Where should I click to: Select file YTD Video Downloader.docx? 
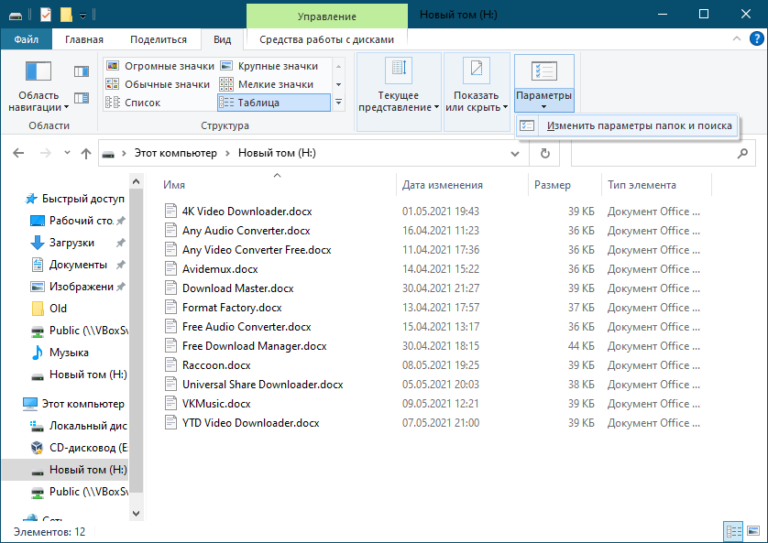pyautogui.click(x=250, y=423)
